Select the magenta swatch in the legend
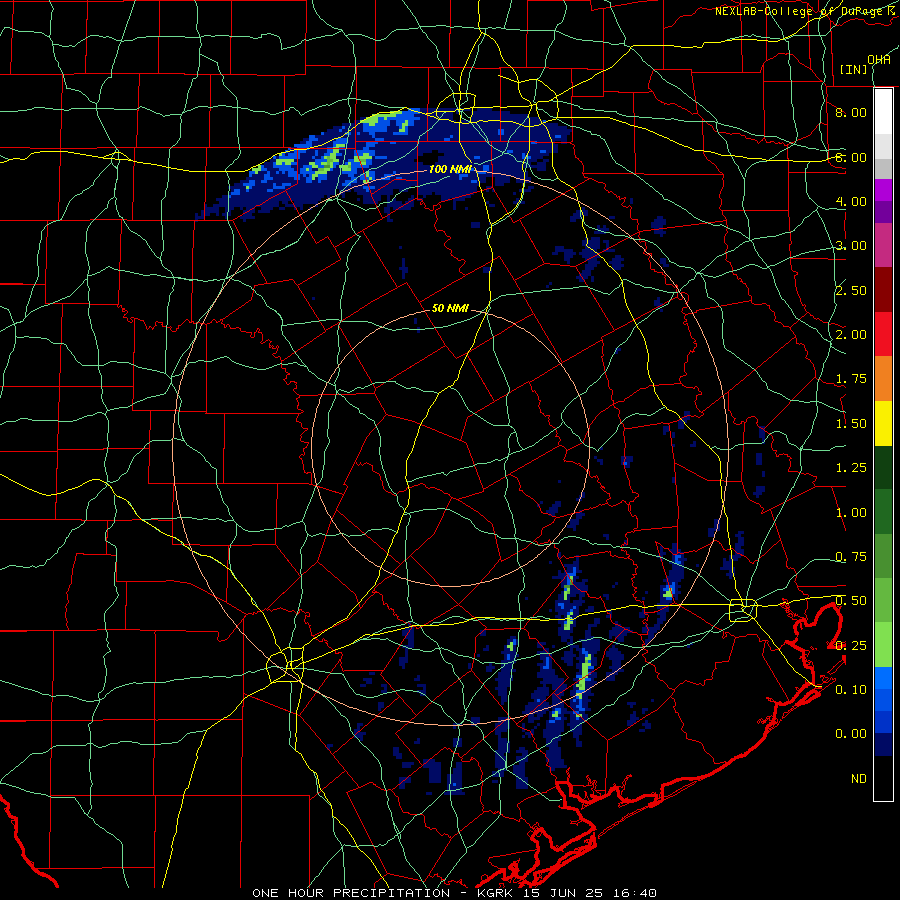The height and width of the screenshot is (900, 900). pos(883,190)
